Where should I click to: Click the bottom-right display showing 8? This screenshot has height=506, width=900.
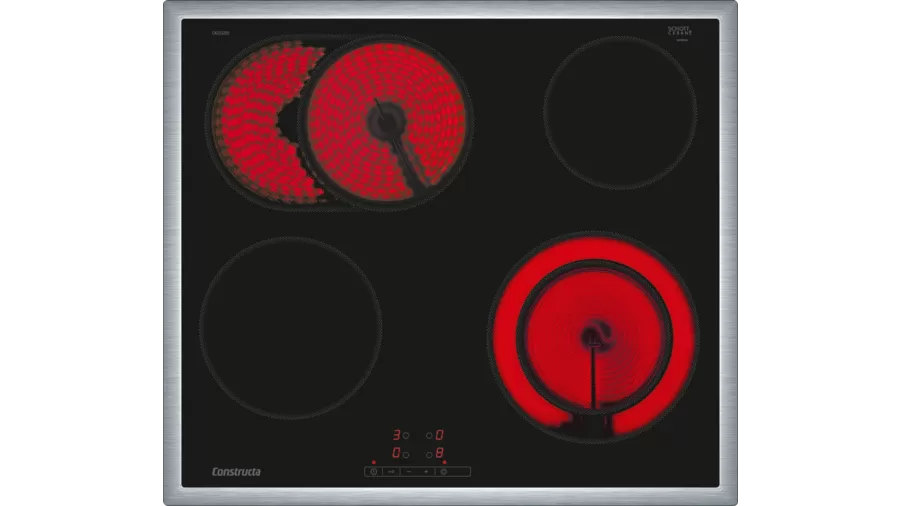439,454
